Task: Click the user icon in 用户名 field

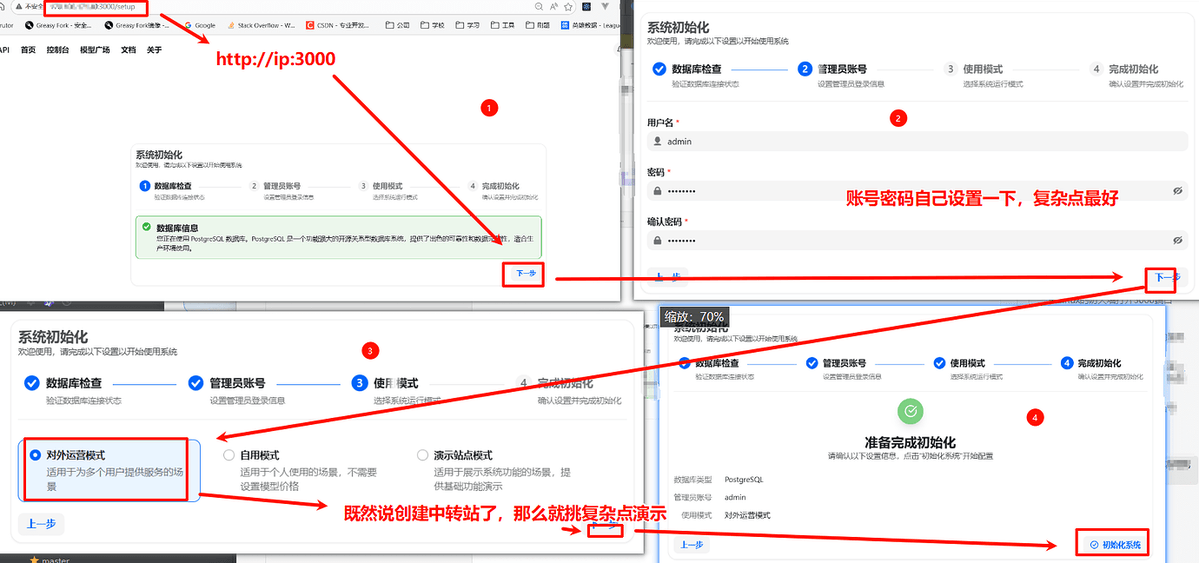Action: [657, 142]
